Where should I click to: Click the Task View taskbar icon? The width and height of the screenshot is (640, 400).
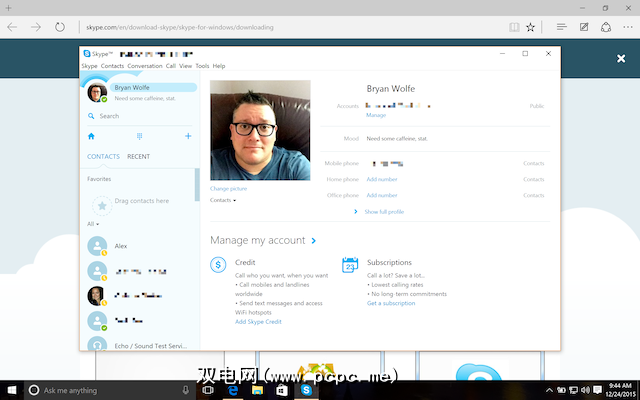click(x=208, y=390)
